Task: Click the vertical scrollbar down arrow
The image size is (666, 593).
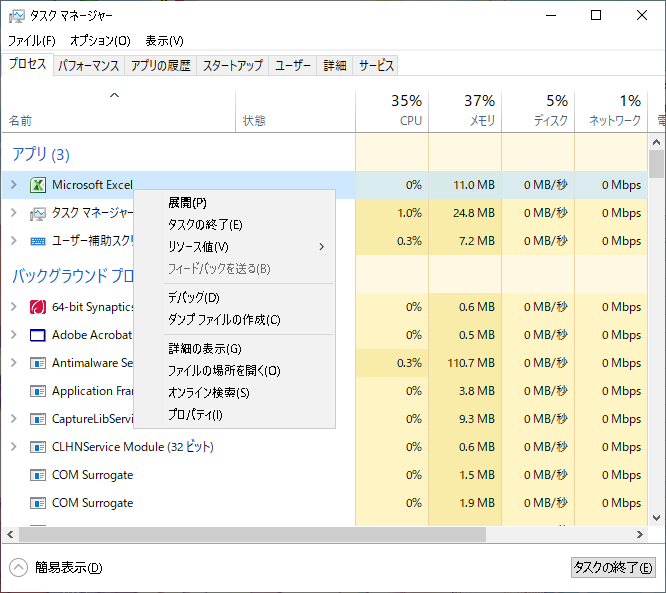Action: pos(657,518)
